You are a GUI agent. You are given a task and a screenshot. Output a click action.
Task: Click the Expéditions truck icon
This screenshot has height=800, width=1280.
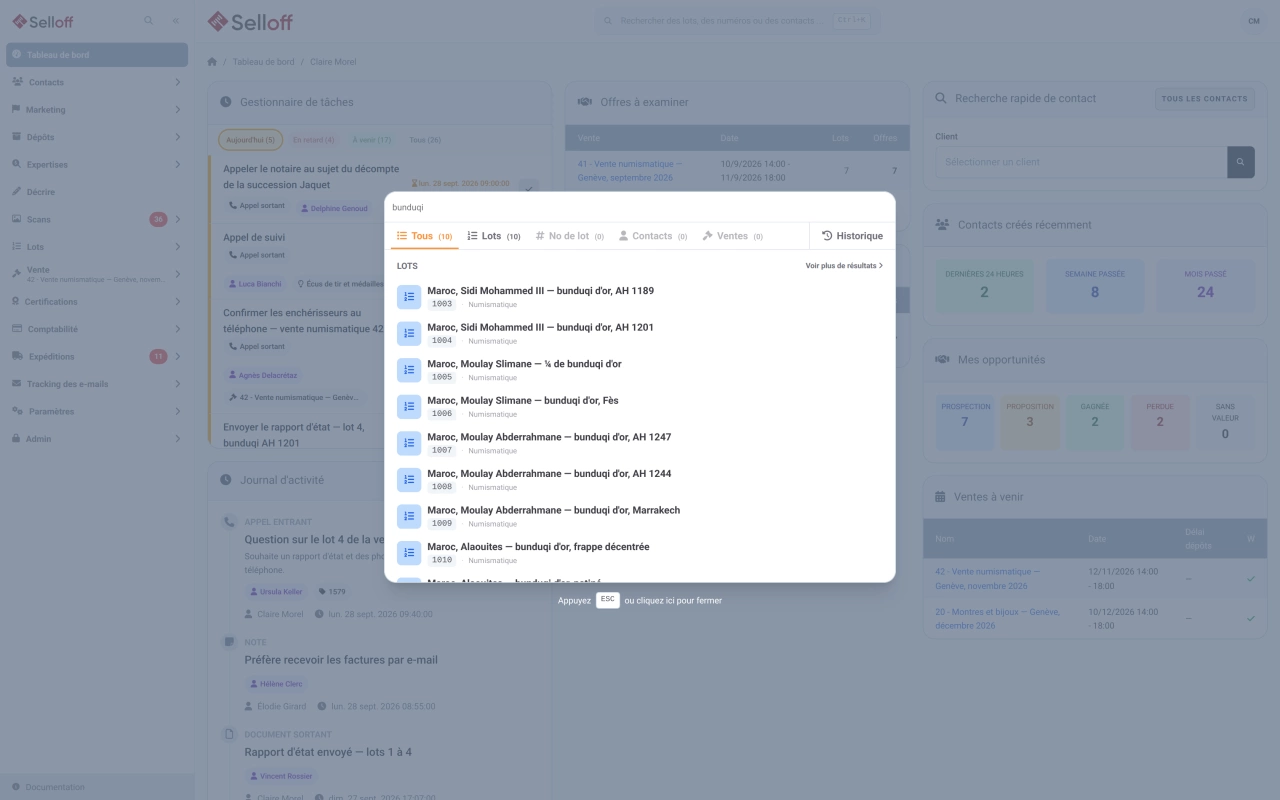(18, 356)
